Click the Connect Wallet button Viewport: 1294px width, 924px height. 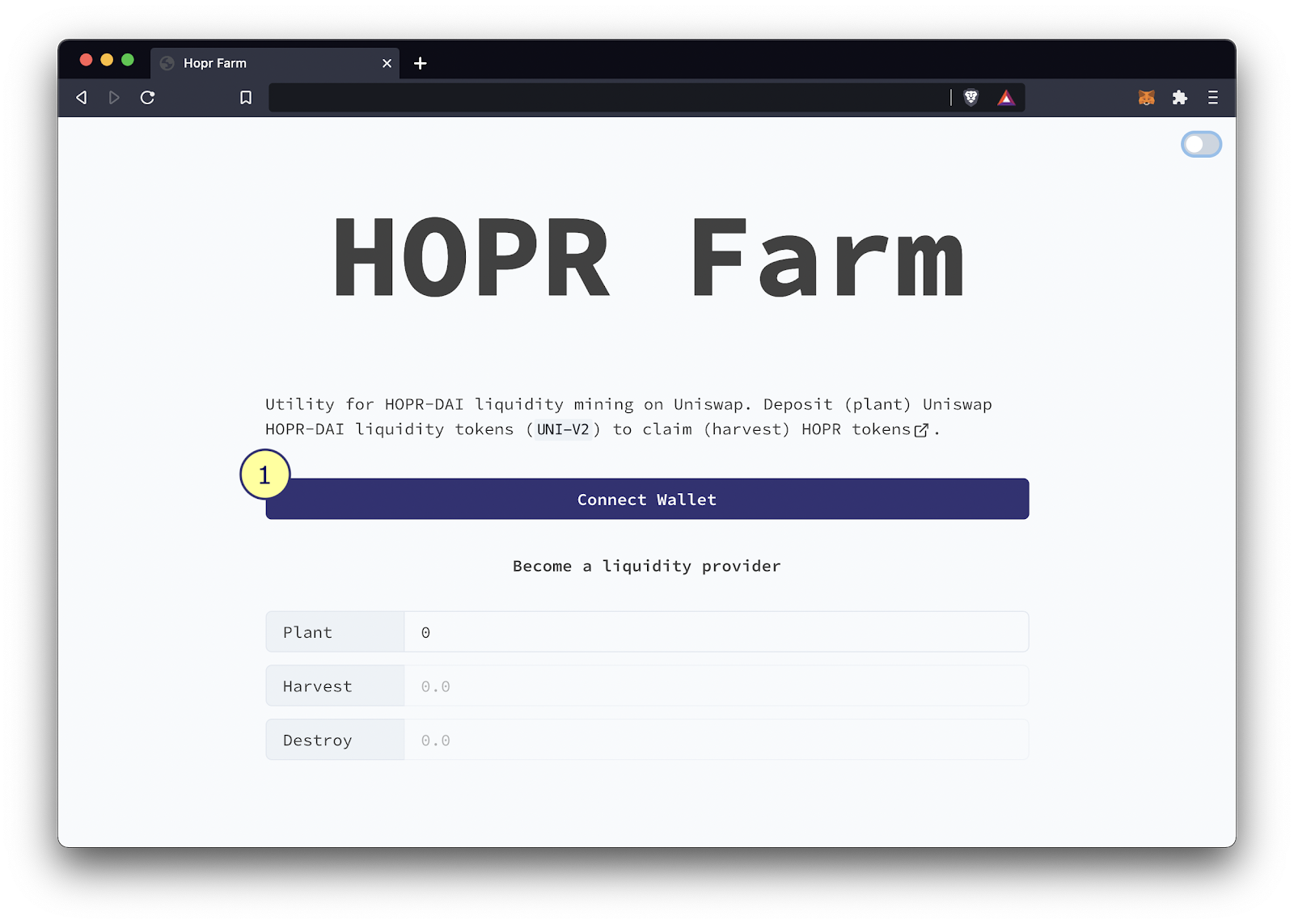coord(647,499)
